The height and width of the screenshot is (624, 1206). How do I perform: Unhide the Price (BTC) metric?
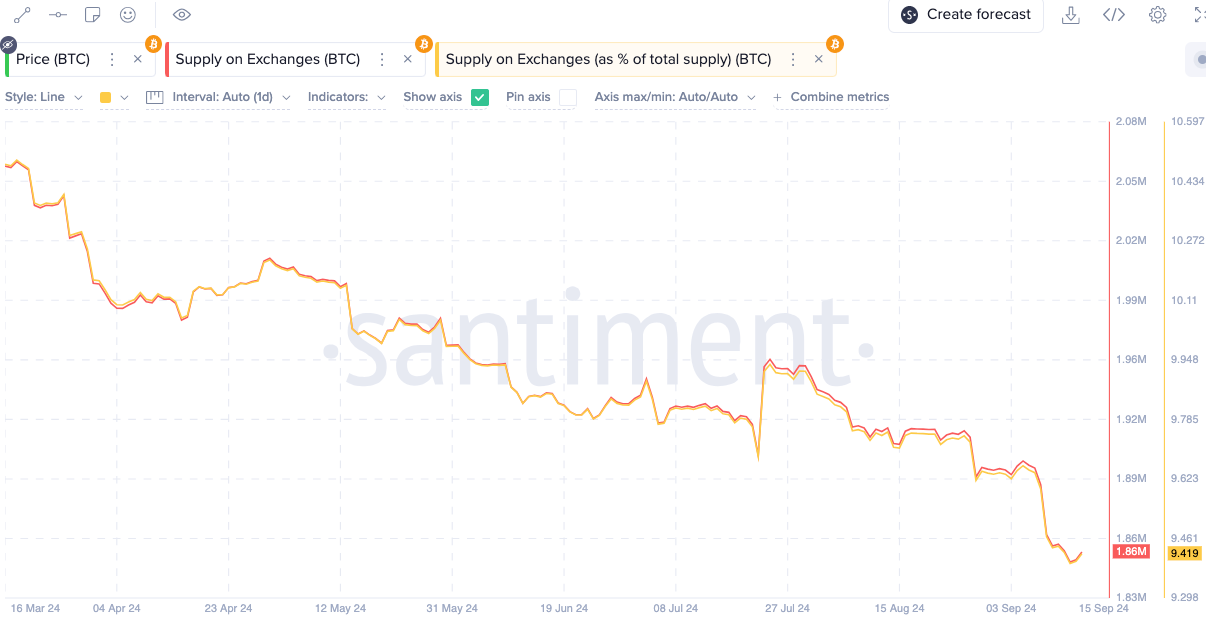tap(8, 45)
